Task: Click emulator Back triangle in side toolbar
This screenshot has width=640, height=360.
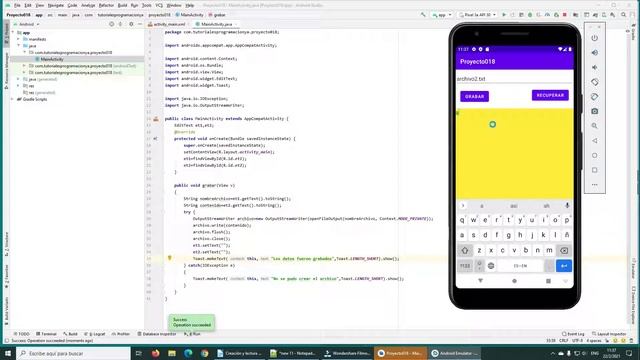Action: pyautogui.click(x=595, y=140)
